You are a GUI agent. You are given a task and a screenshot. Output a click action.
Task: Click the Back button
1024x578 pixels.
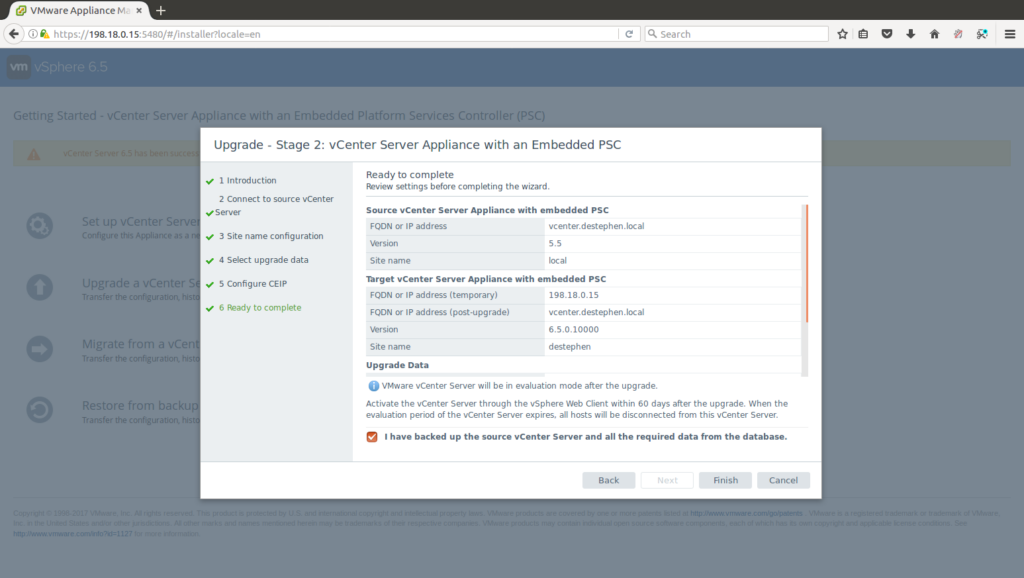(609, 480)
